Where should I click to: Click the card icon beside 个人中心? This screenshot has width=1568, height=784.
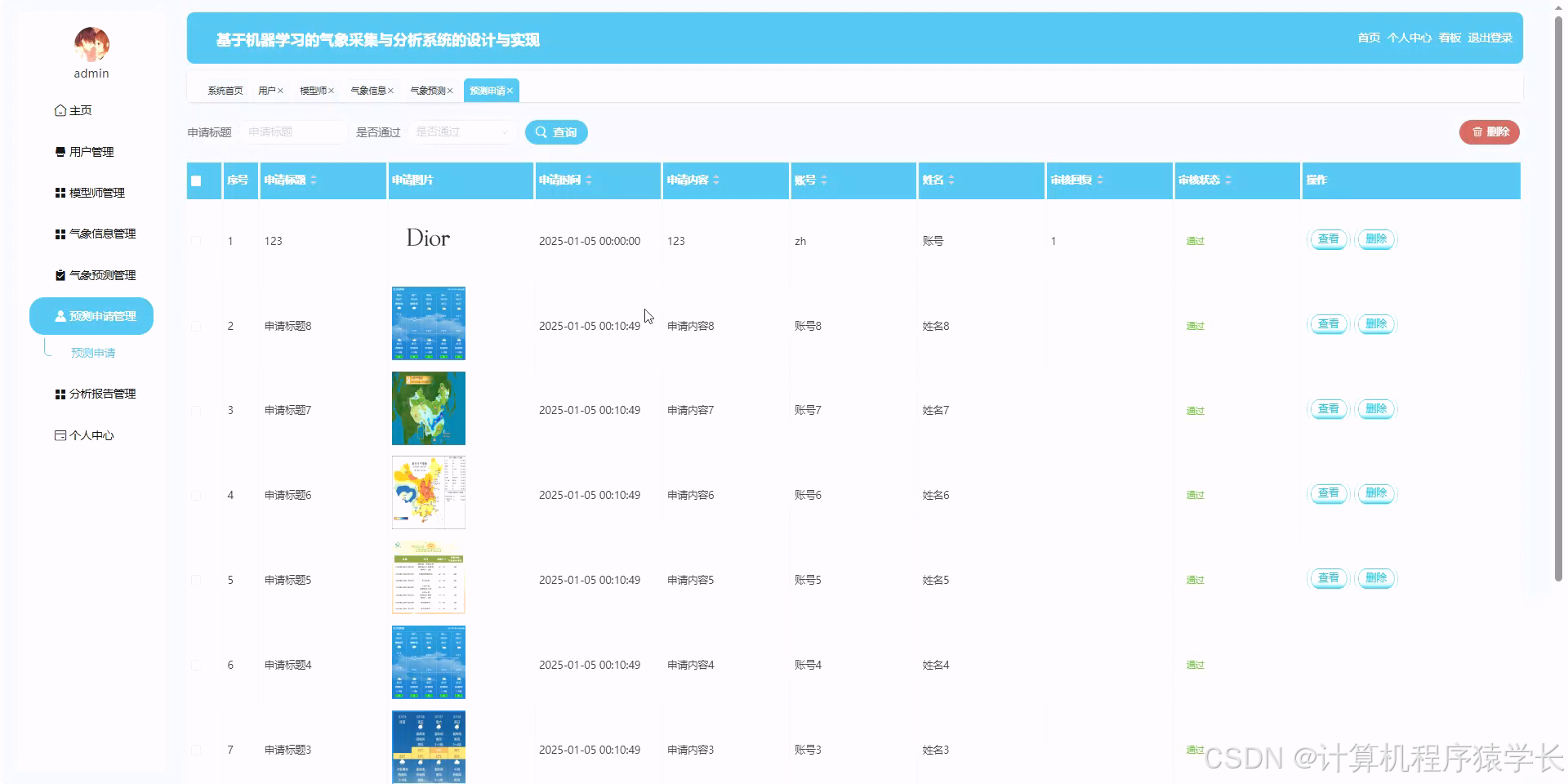click(60, 435)
